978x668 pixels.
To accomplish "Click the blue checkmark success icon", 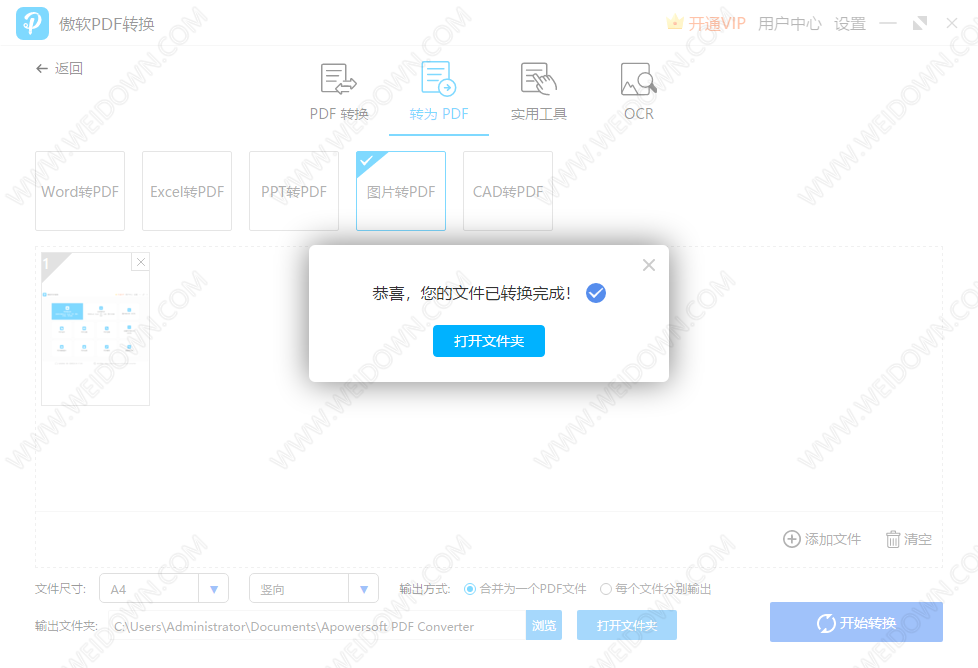I will pyautogui.click(x=596, y=293).
